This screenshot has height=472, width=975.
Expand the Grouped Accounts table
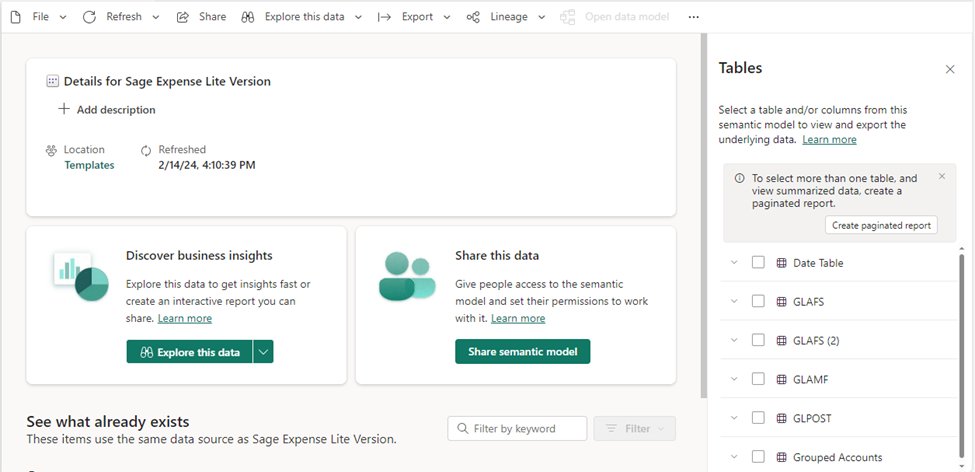733,457
